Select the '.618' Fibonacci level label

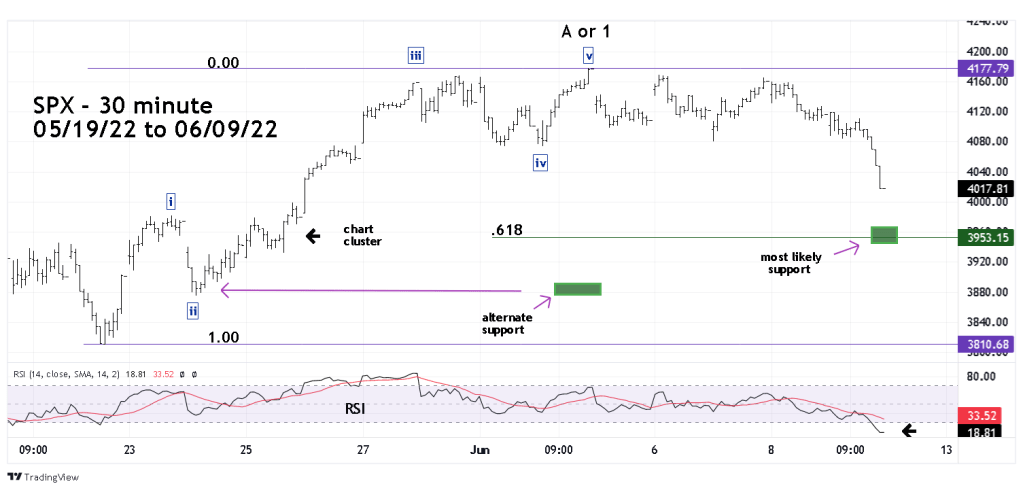click(508, 231)
